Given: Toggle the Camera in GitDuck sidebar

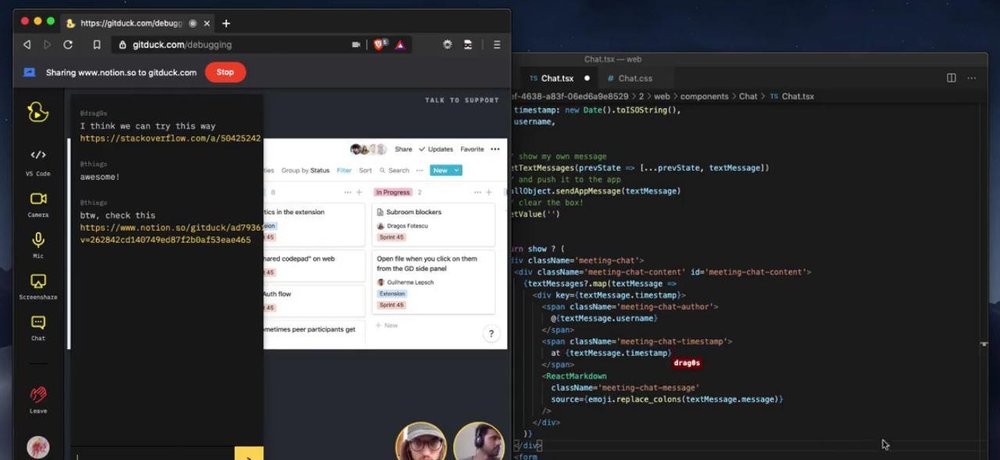Looking at the screenshot, I should (38, 204).
